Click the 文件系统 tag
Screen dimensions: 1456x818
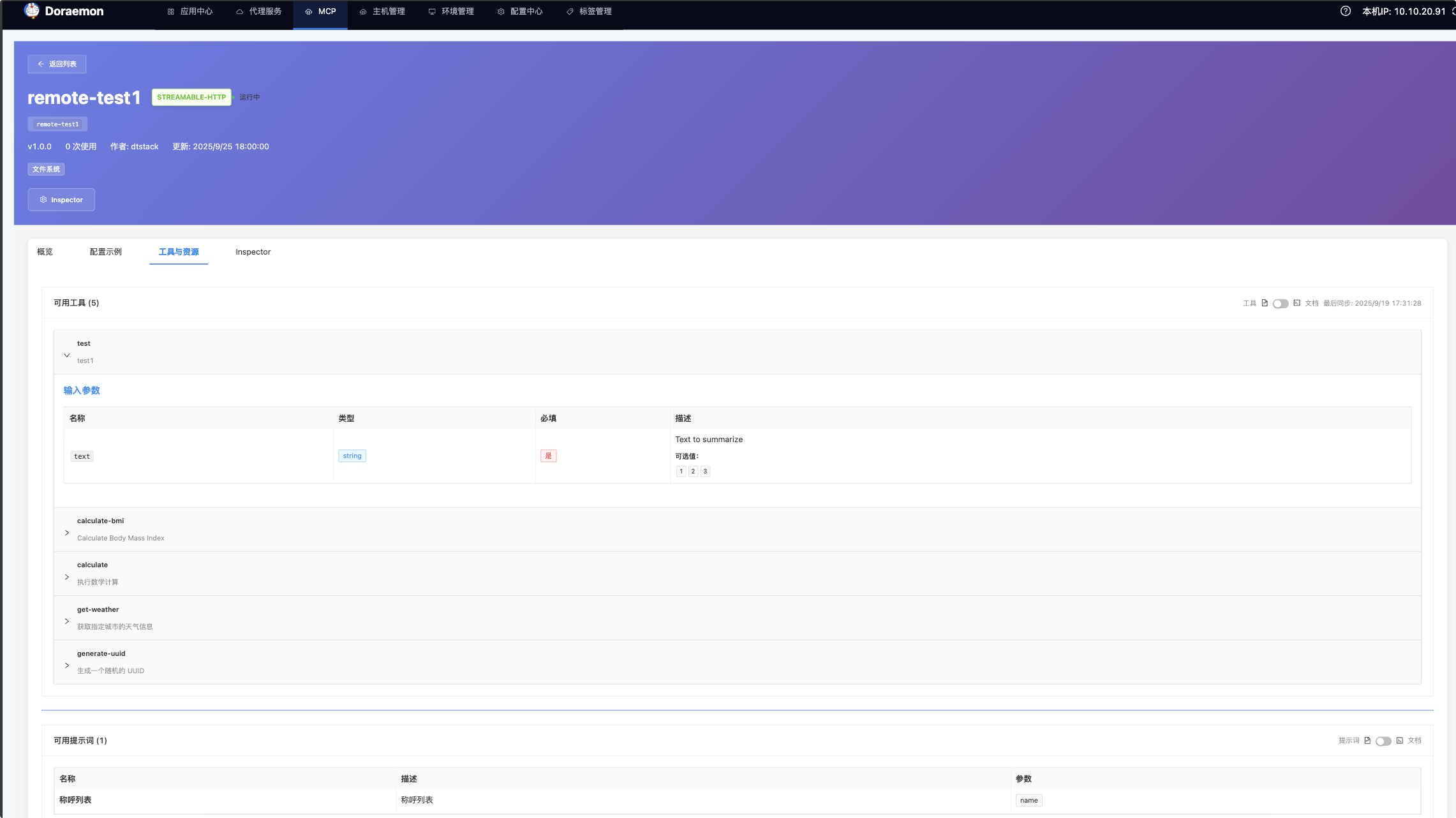(46, 169)
